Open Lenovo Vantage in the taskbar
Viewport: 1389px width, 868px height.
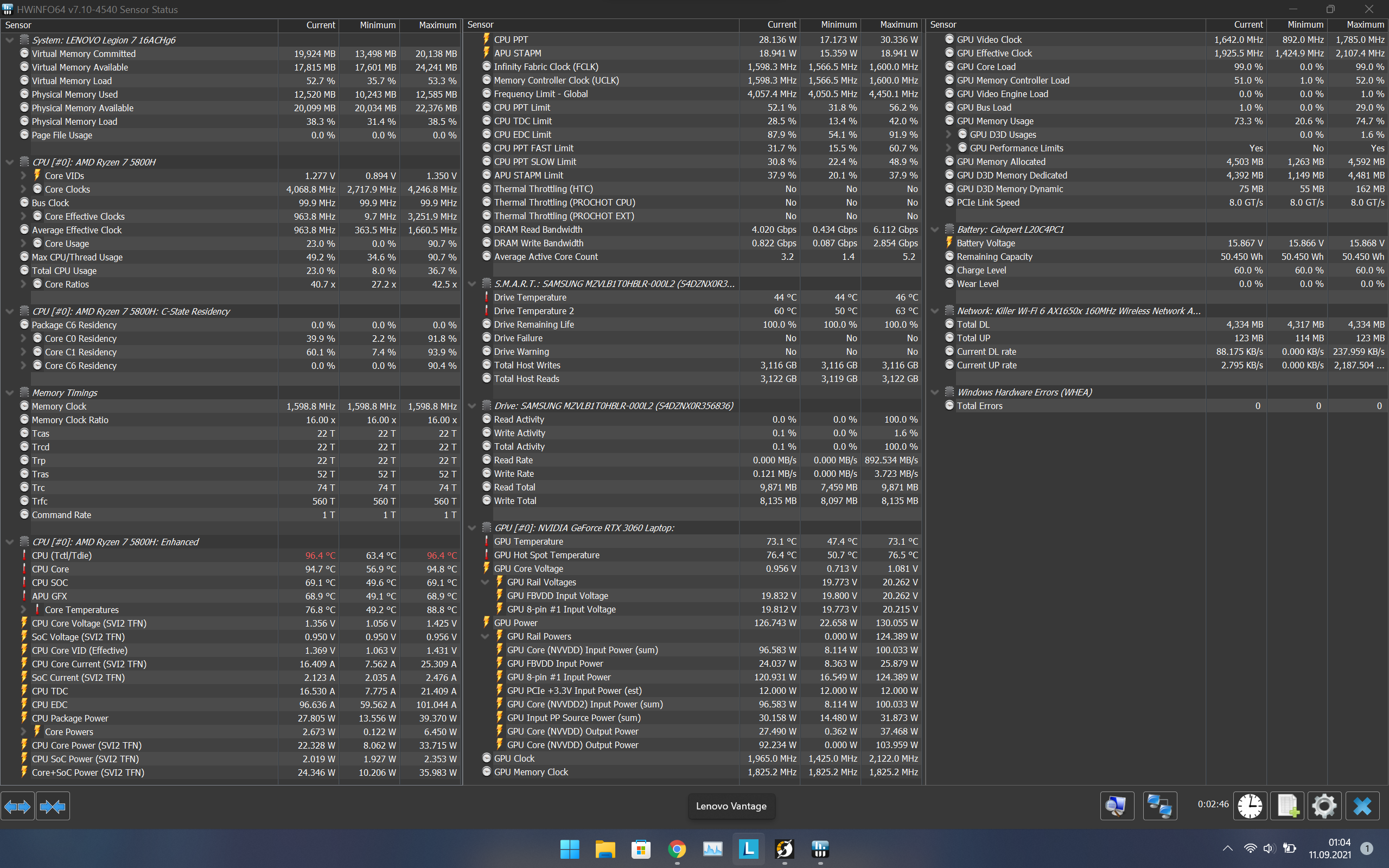[x=748, y=848]
